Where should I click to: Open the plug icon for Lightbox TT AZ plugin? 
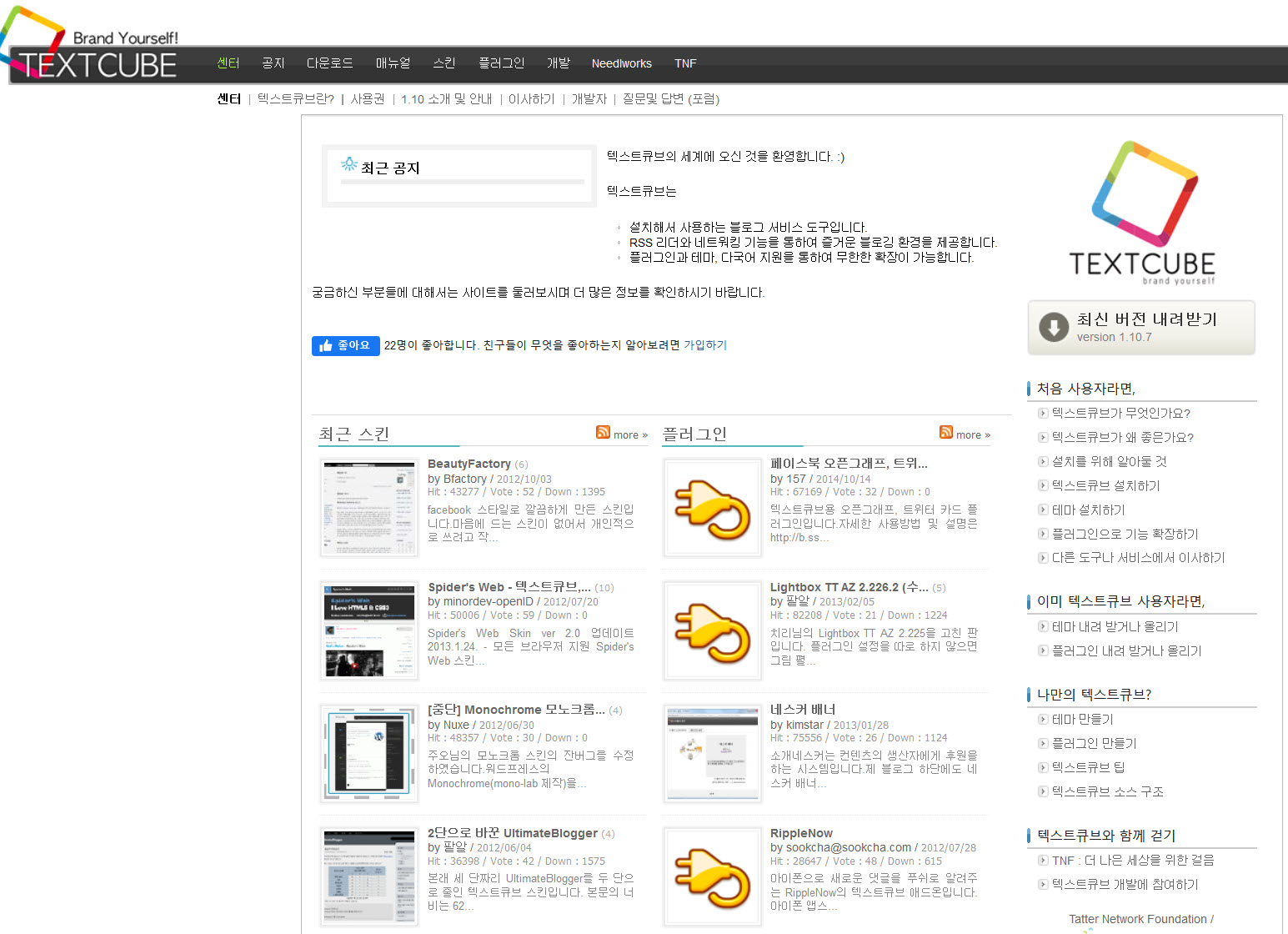tap(713, 630)
